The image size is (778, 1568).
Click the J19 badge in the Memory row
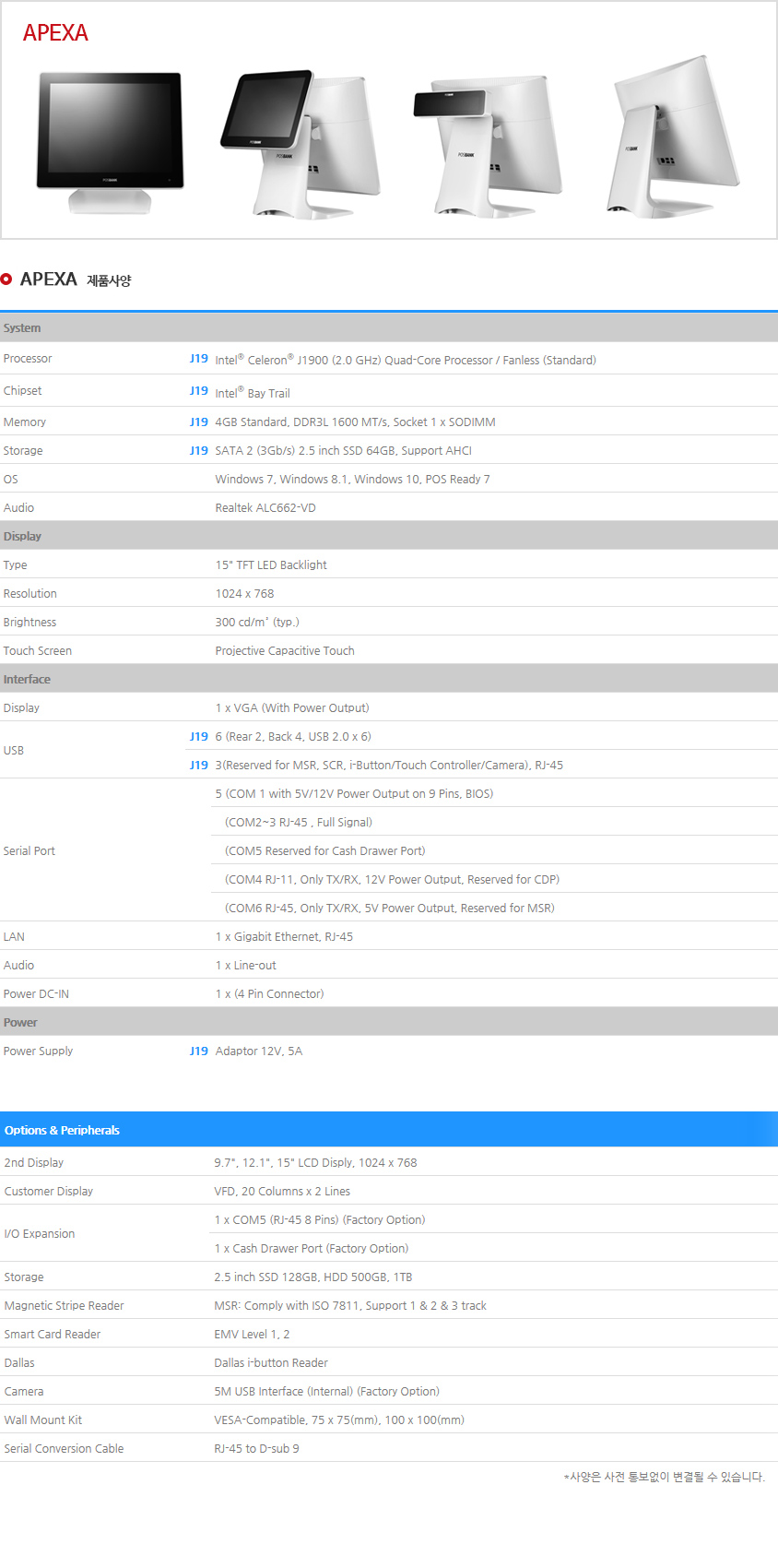coord(199,422)
